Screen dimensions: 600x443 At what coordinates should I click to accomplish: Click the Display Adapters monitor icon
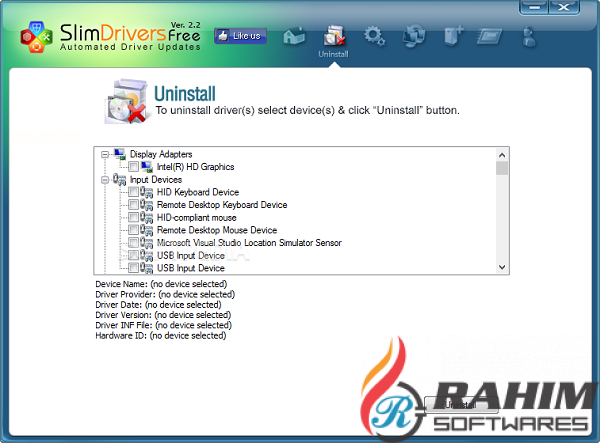120,154
